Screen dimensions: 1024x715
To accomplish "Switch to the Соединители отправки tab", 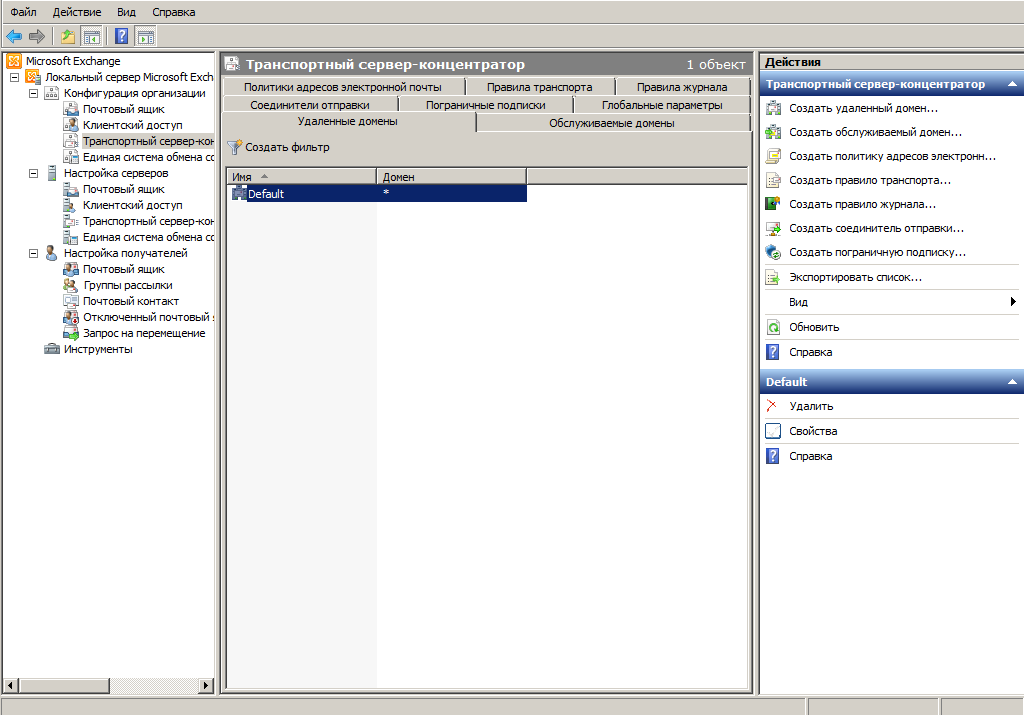I will click(x=310, y=104).
